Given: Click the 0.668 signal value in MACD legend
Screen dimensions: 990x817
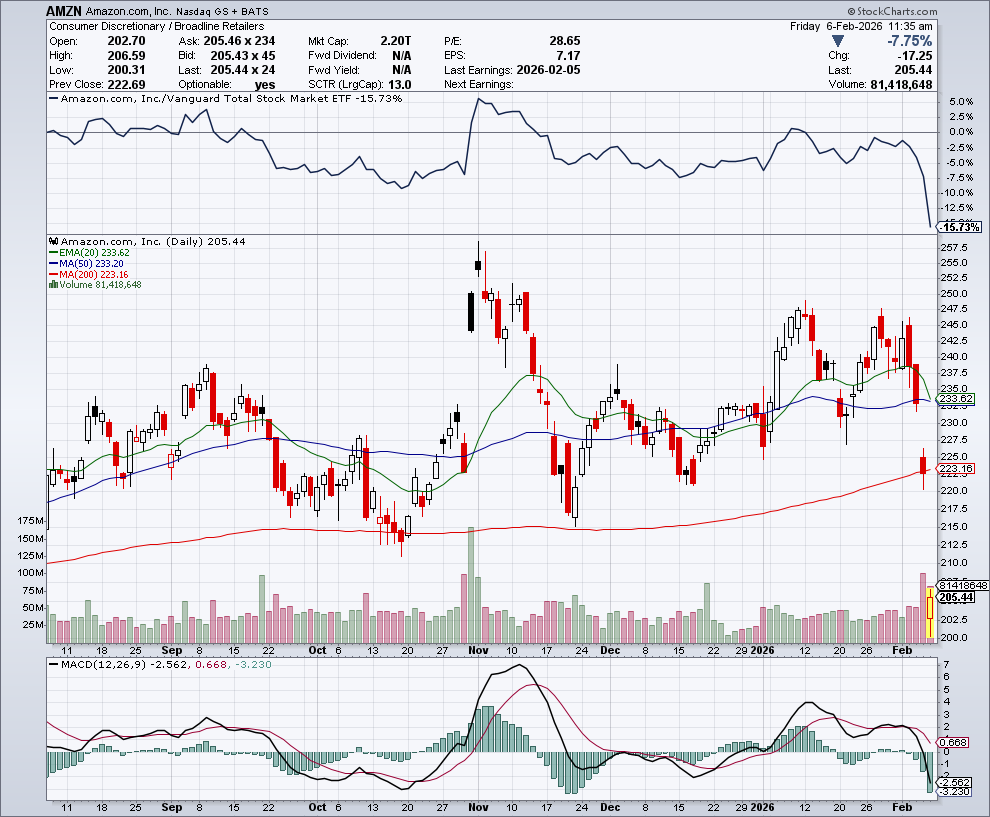Looking at the screenshot, I should pyautogui.click(x=211, y=664).
